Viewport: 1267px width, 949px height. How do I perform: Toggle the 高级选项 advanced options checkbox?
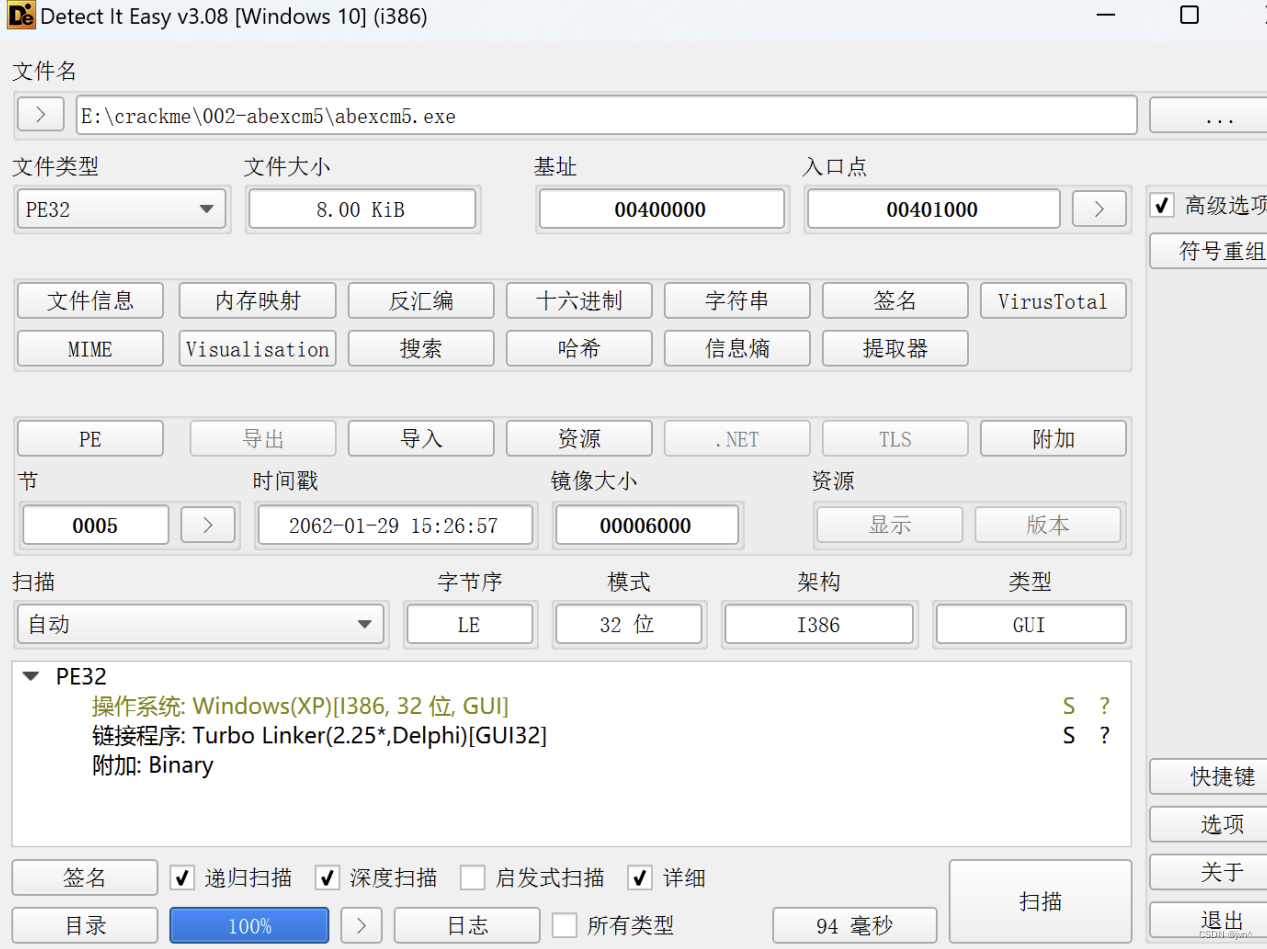(x=1162, y=205)
